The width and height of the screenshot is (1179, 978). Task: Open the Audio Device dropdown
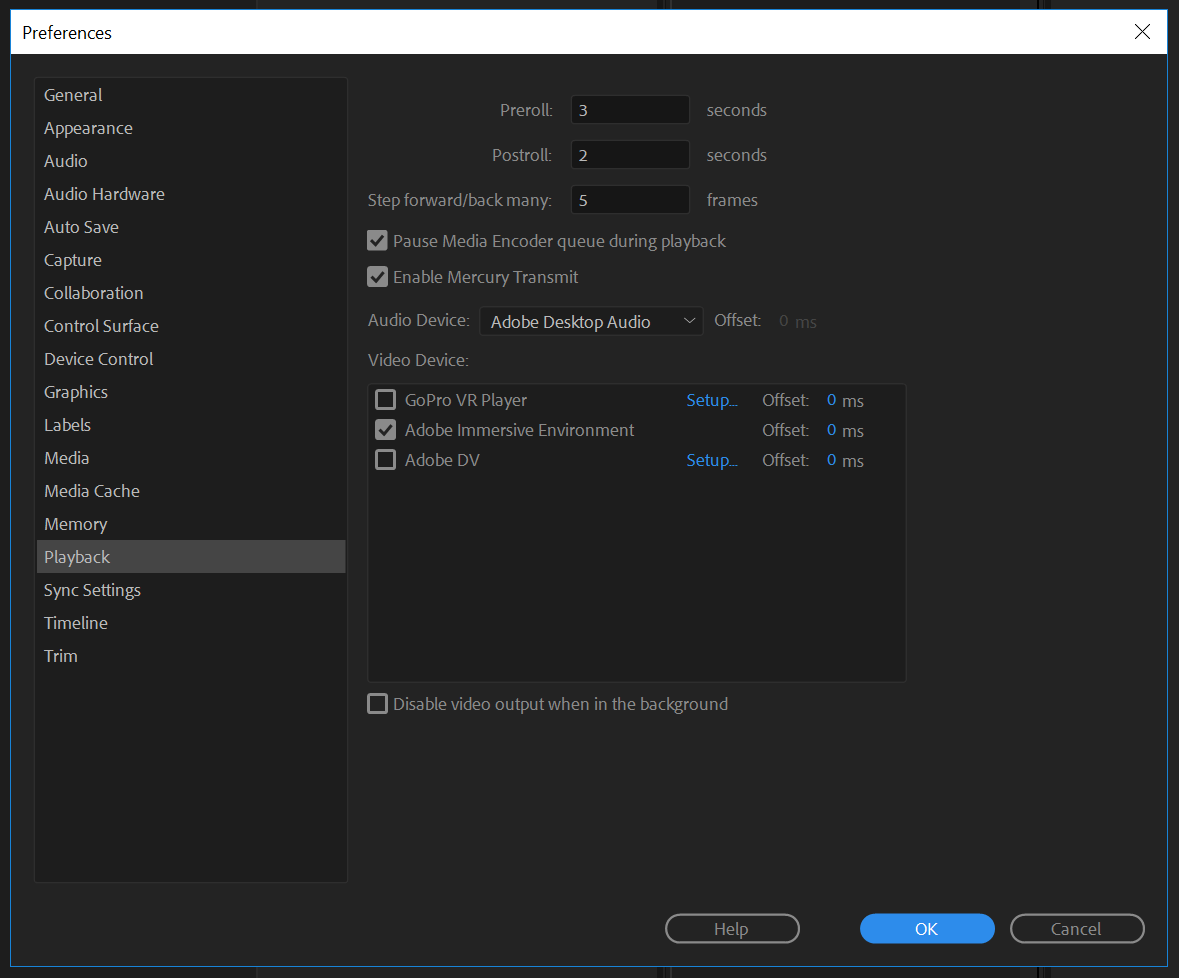point(590,321)
